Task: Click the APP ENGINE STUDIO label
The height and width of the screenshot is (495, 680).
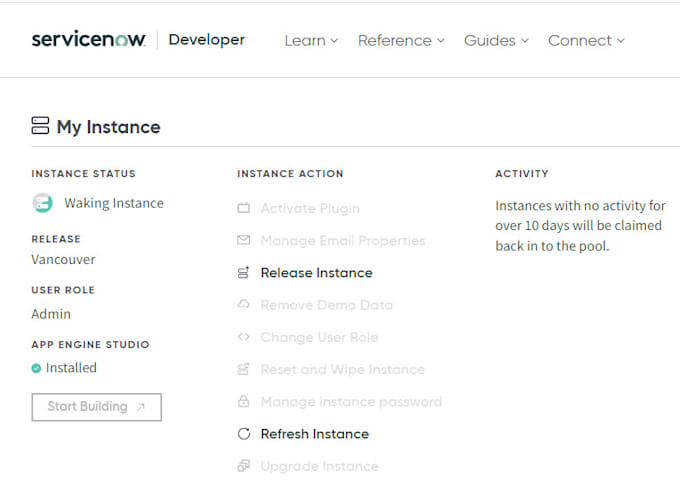Action: (90, 344)
